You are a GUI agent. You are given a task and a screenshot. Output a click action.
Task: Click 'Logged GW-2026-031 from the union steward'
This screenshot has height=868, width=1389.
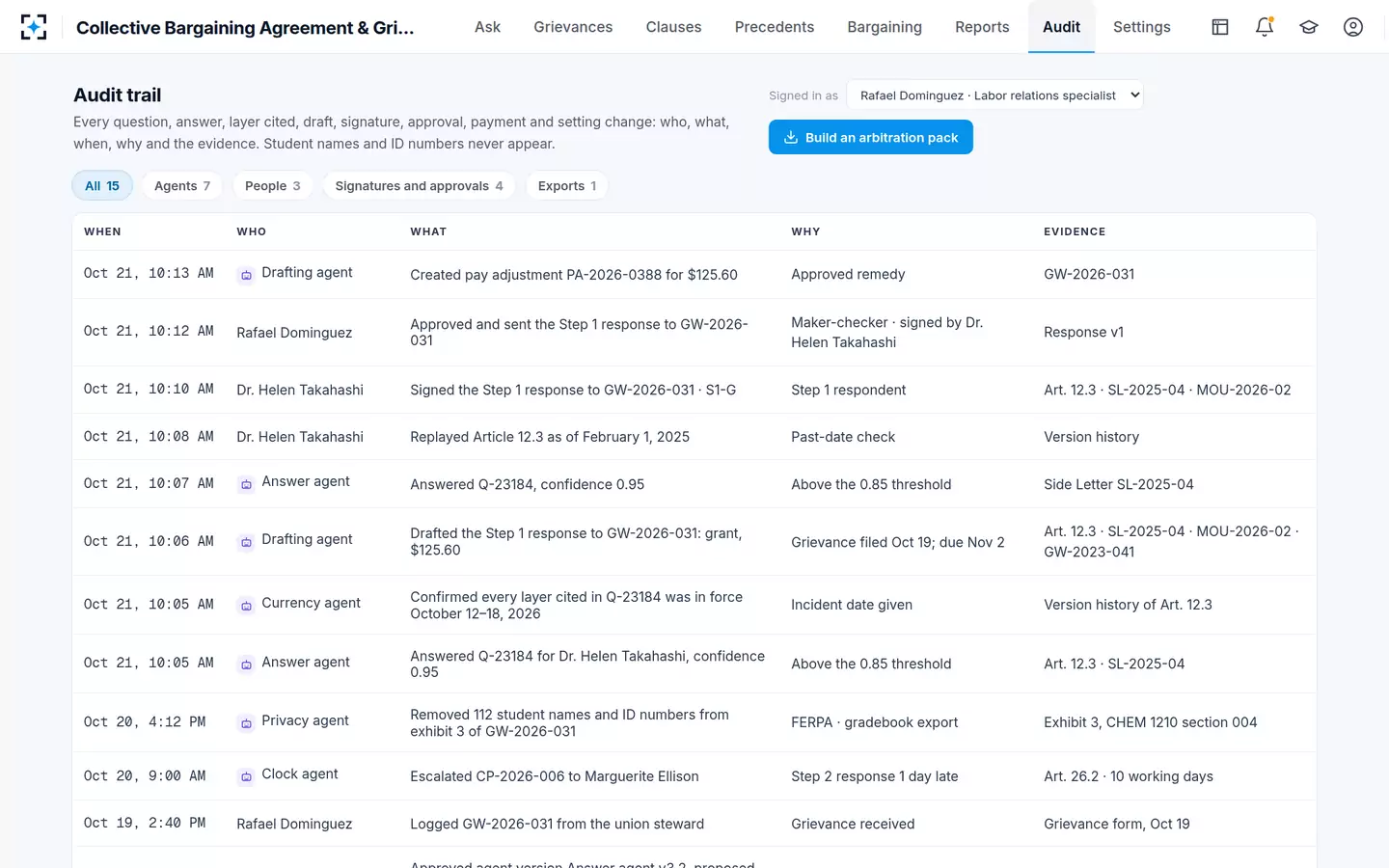(x=558, y=824)
